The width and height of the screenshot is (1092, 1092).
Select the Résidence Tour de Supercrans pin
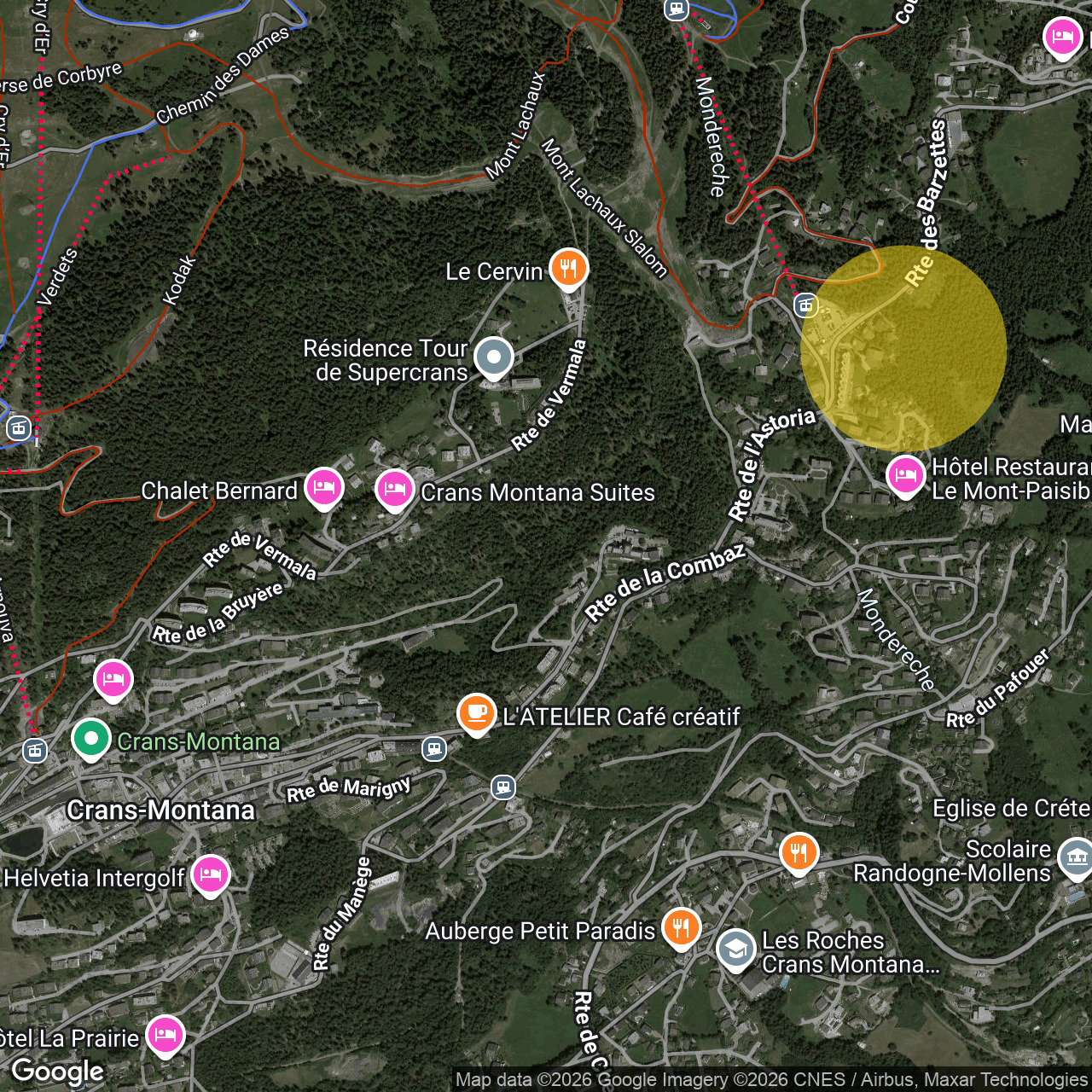pos(493,357)
